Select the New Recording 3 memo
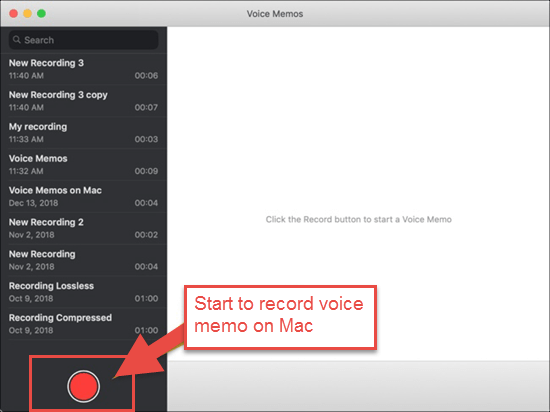The width and height of the screenshot is (550, 412). [83, 69]
